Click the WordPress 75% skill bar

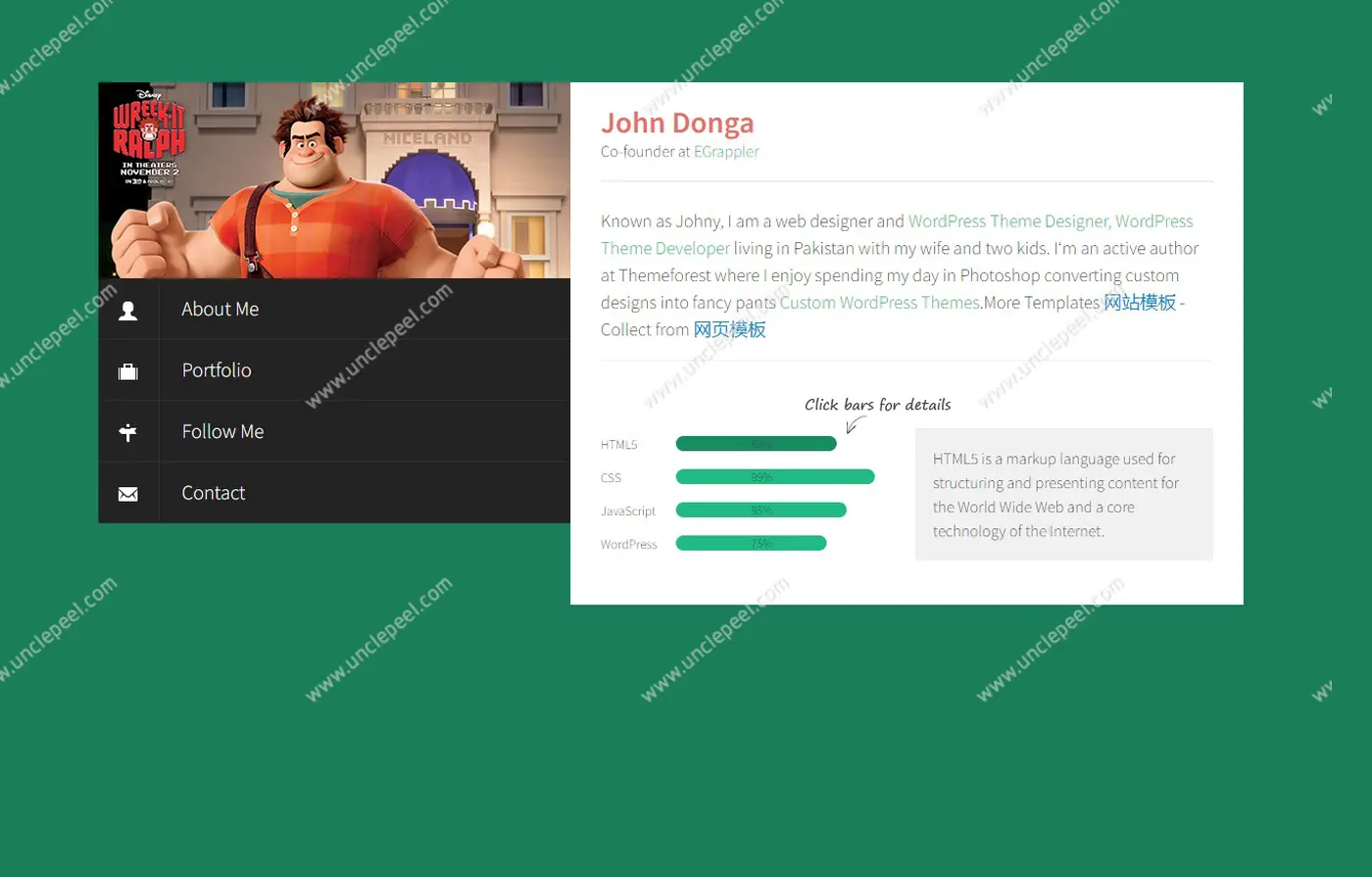coord(752,544)
